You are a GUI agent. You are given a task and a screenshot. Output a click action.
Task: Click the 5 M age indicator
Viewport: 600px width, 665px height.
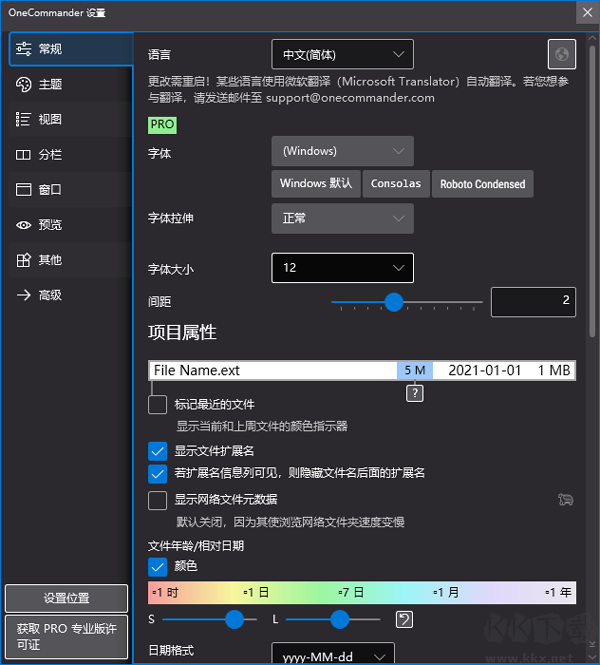click(x=415, y=370)
